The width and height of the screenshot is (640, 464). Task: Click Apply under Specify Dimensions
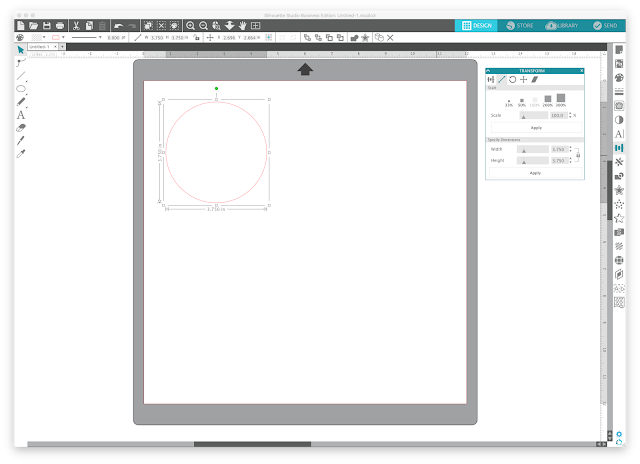536,173
